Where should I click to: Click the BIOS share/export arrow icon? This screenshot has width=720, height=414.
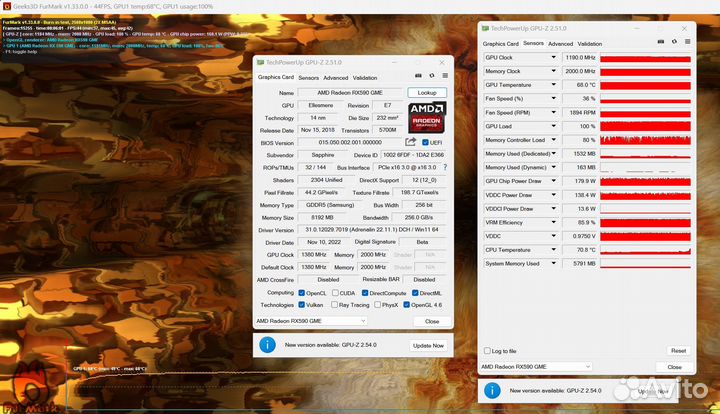point(411,142)
